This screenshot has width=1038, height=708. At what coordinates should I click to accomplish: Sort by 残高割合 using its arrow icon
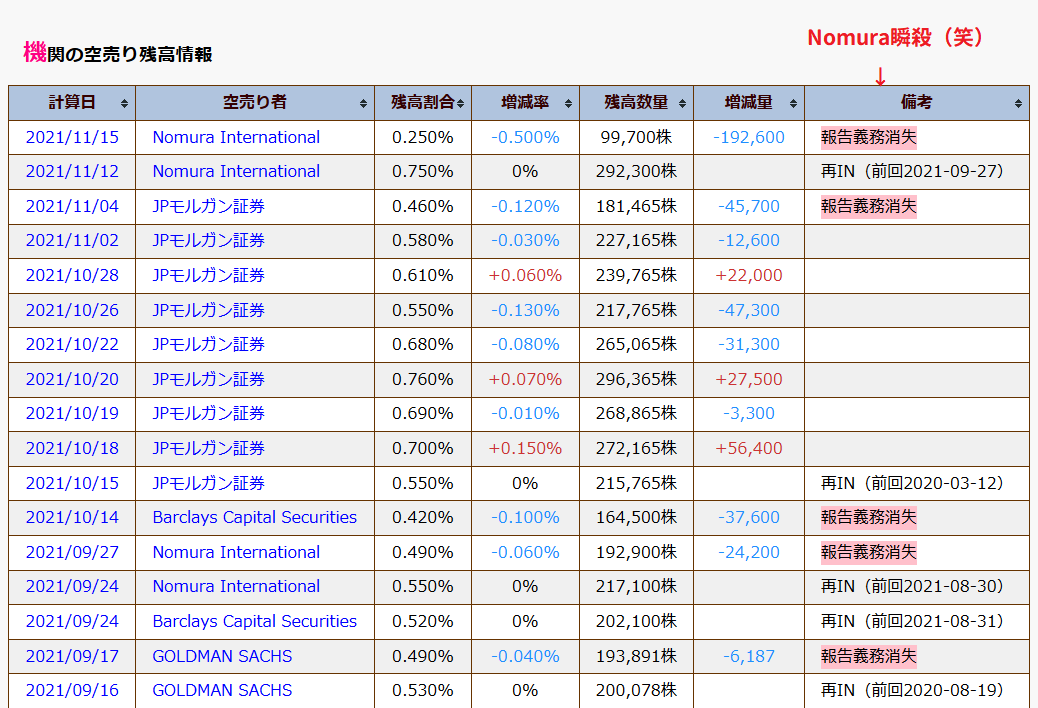click(461, 103)
